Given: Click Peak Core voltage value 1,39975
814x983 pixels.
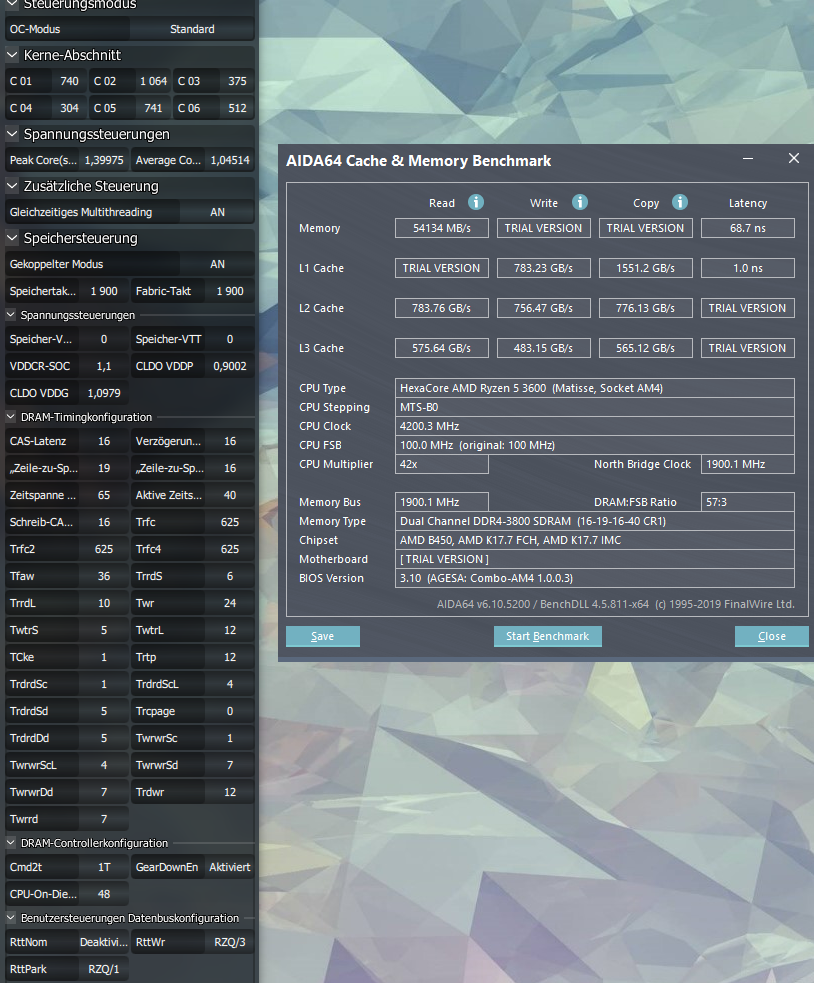Looking at the screenshot, I should [x=104, y=160].
